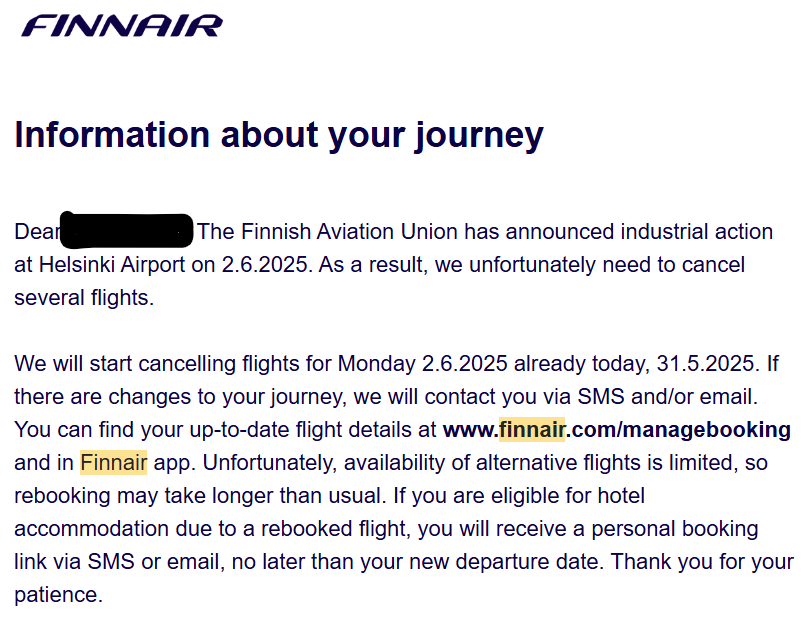Click the 'SMS and/or email' text
The image size is (803, 618).
click(667, 397)
